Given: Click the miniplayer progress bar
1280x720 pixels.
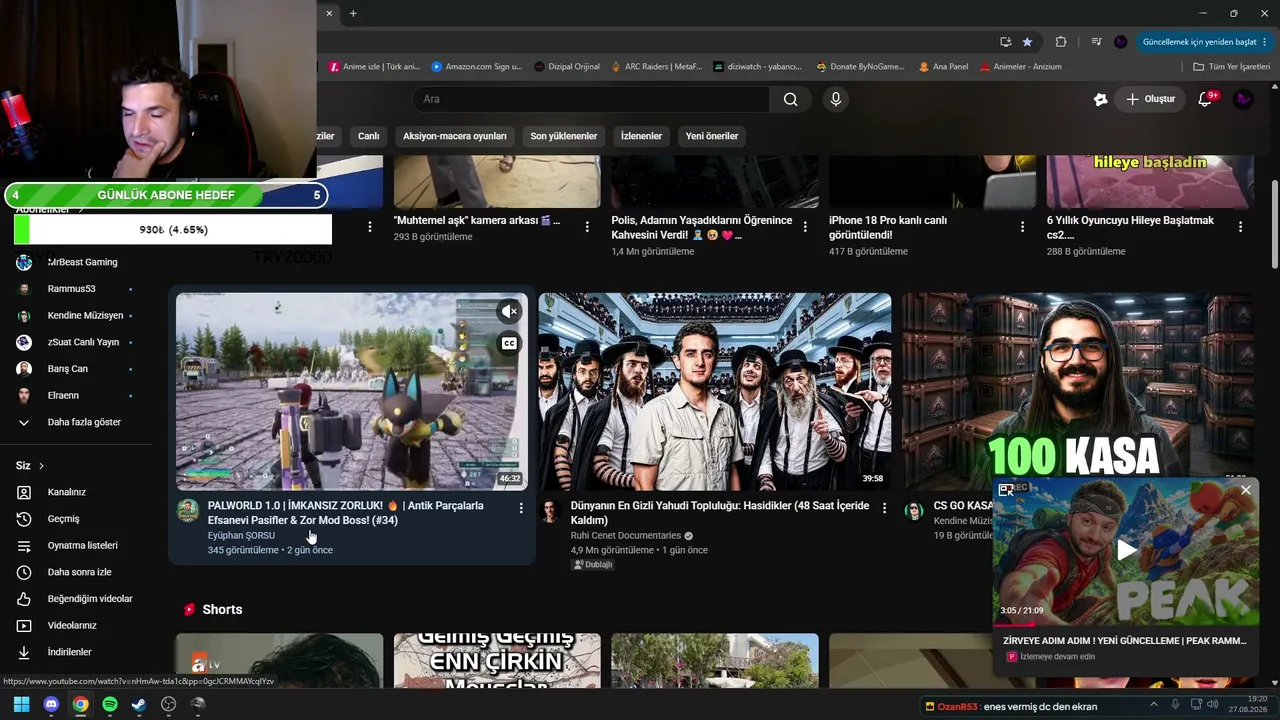Looking at the screenshot, I should tap(1126, 624).
